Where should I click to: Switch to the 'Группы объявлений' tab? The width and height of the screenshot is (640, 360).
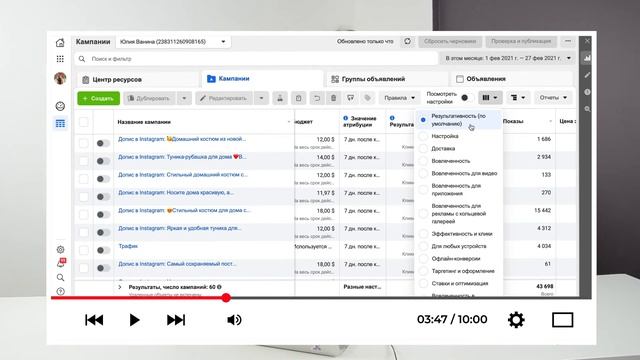point(387,79)
